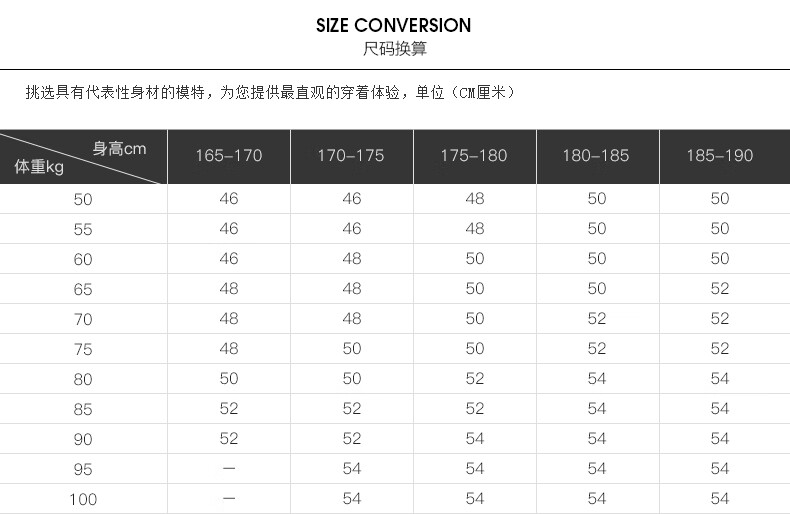Click the 体重kg label in header
Image resolution: width=790 pixels, height=514 pixels.
point(39,166)
